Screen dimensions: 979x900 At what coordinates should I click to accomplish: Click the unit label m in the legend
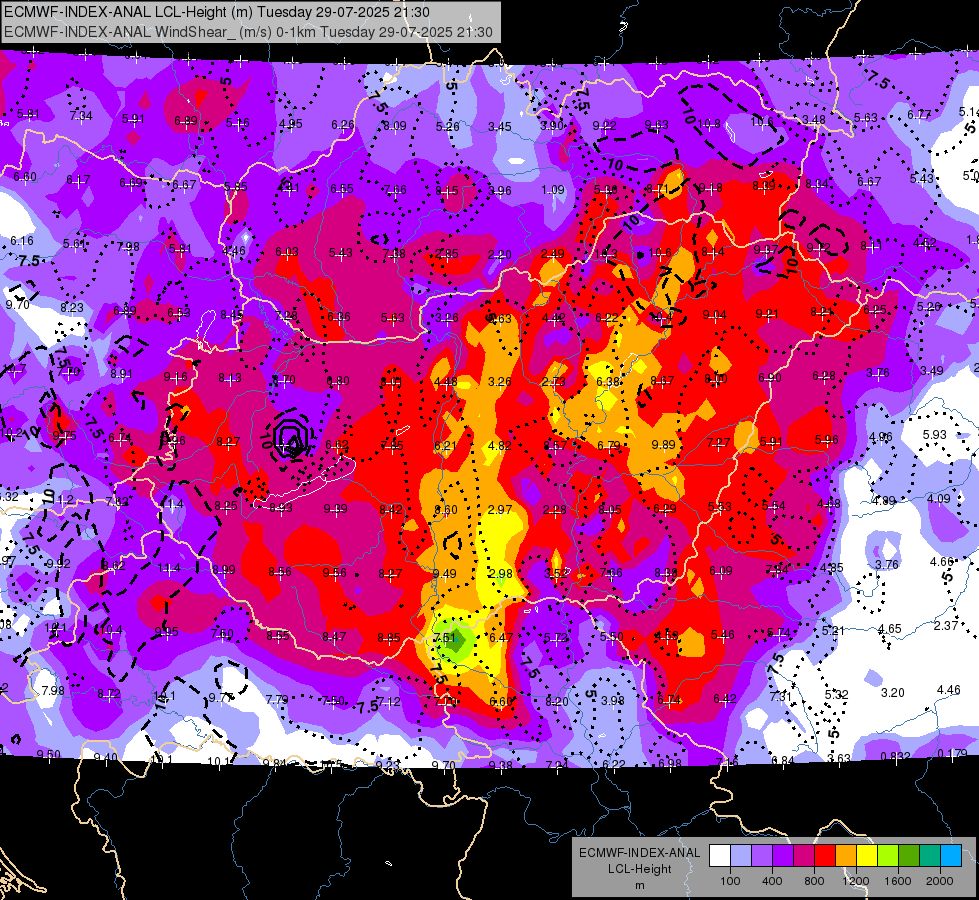[639, 886]
